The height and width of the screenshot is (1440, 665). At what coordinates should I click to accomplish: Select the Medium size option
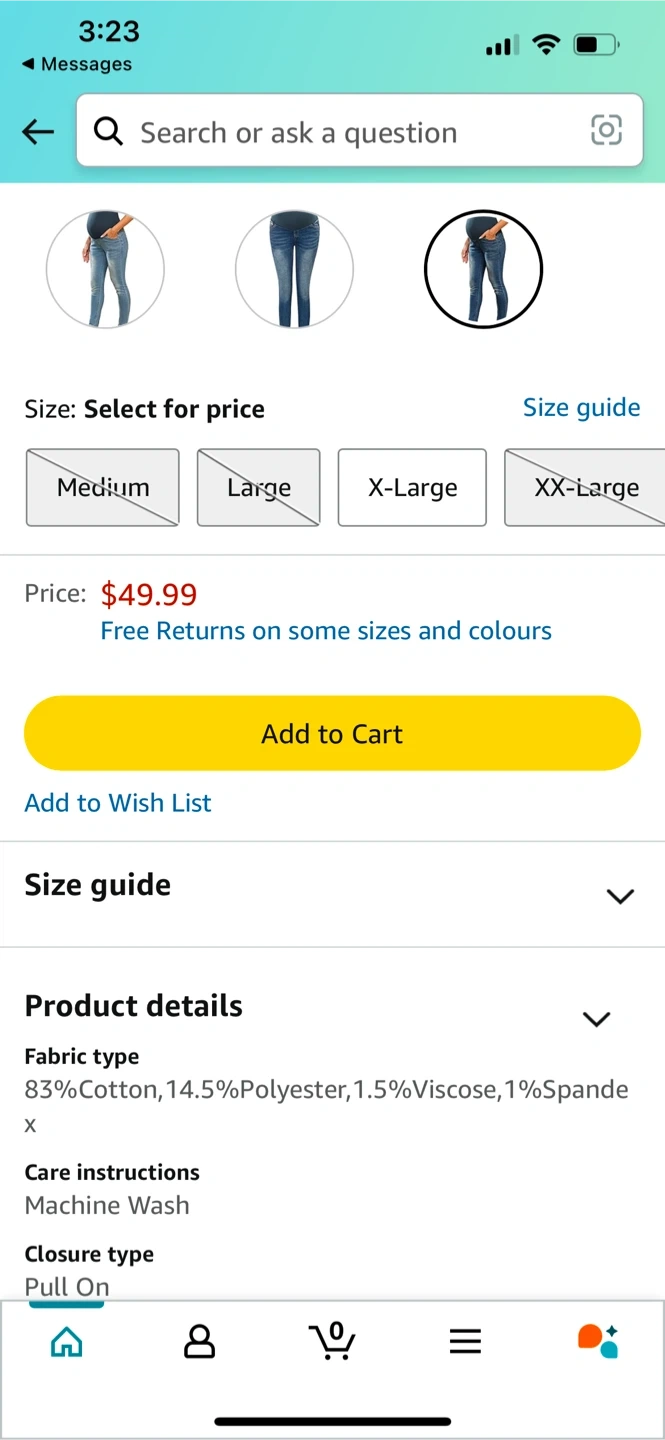[102, 487]
